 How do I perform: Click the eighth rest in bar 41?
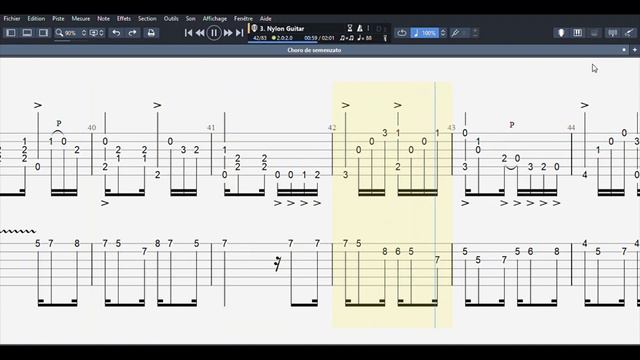[278, 264]
